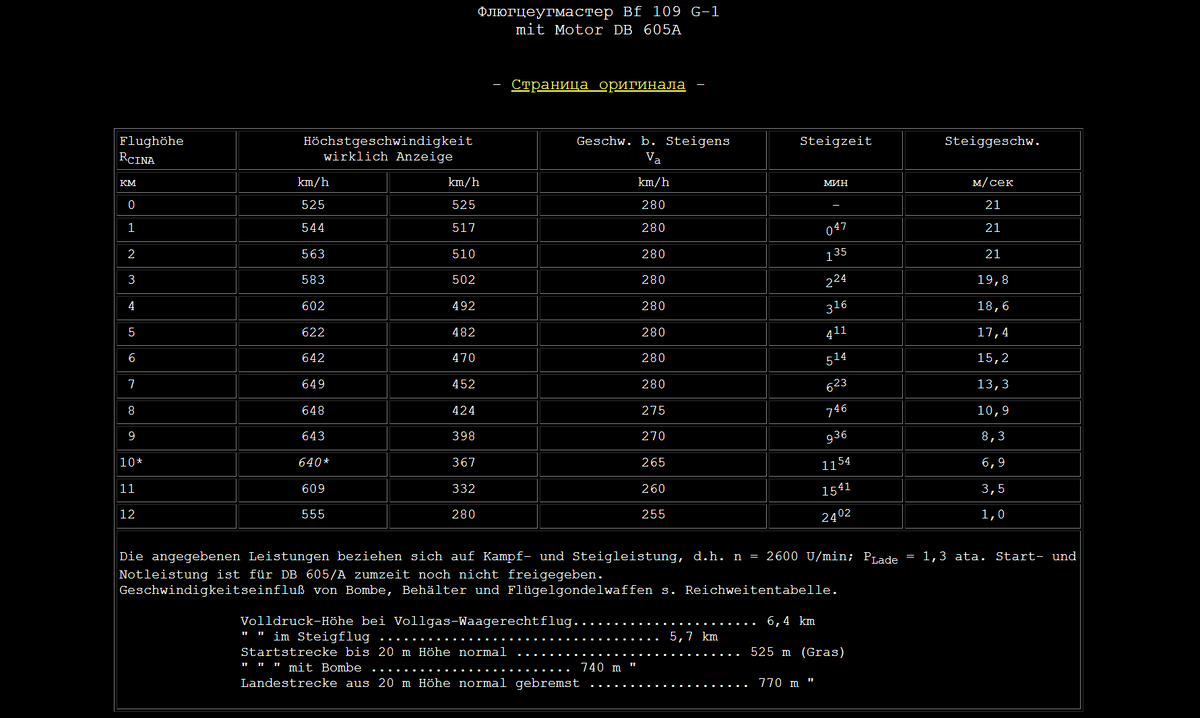
Task: Open the Страница оригинала link
Action: pyautogui.click(x=598, y=85)
